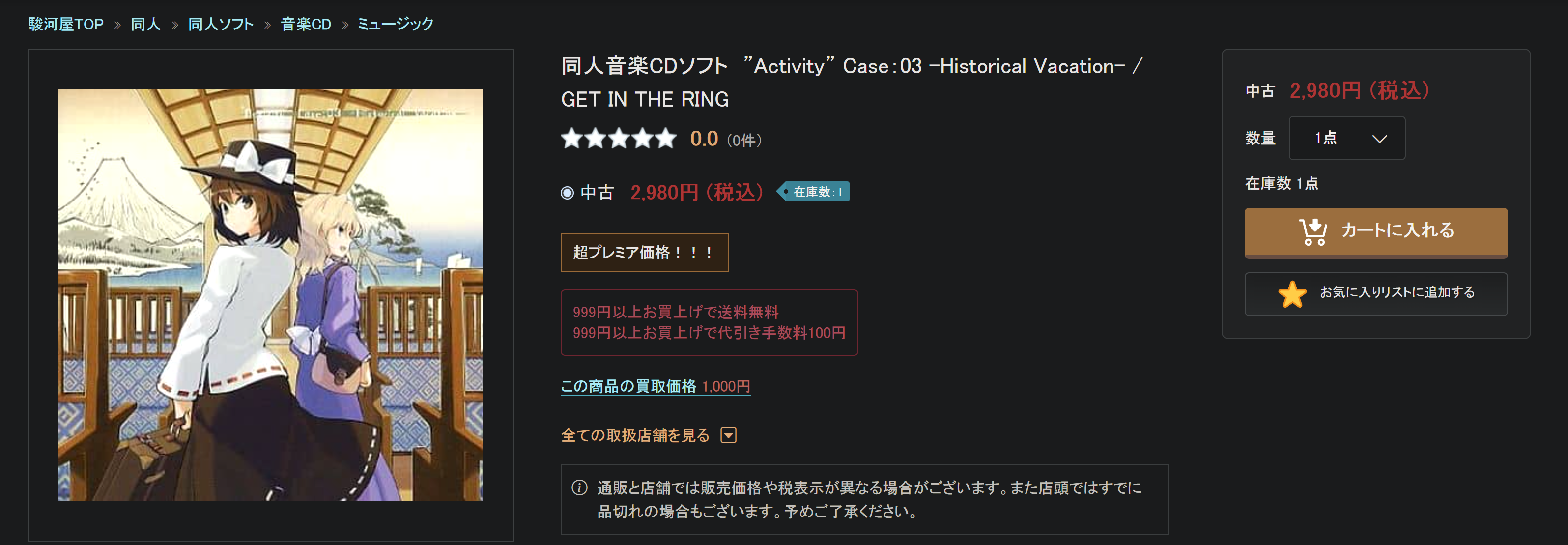The image size is (1568, 545).
Task: Click the info circle icon in notice
Action: tap(579, 488)
